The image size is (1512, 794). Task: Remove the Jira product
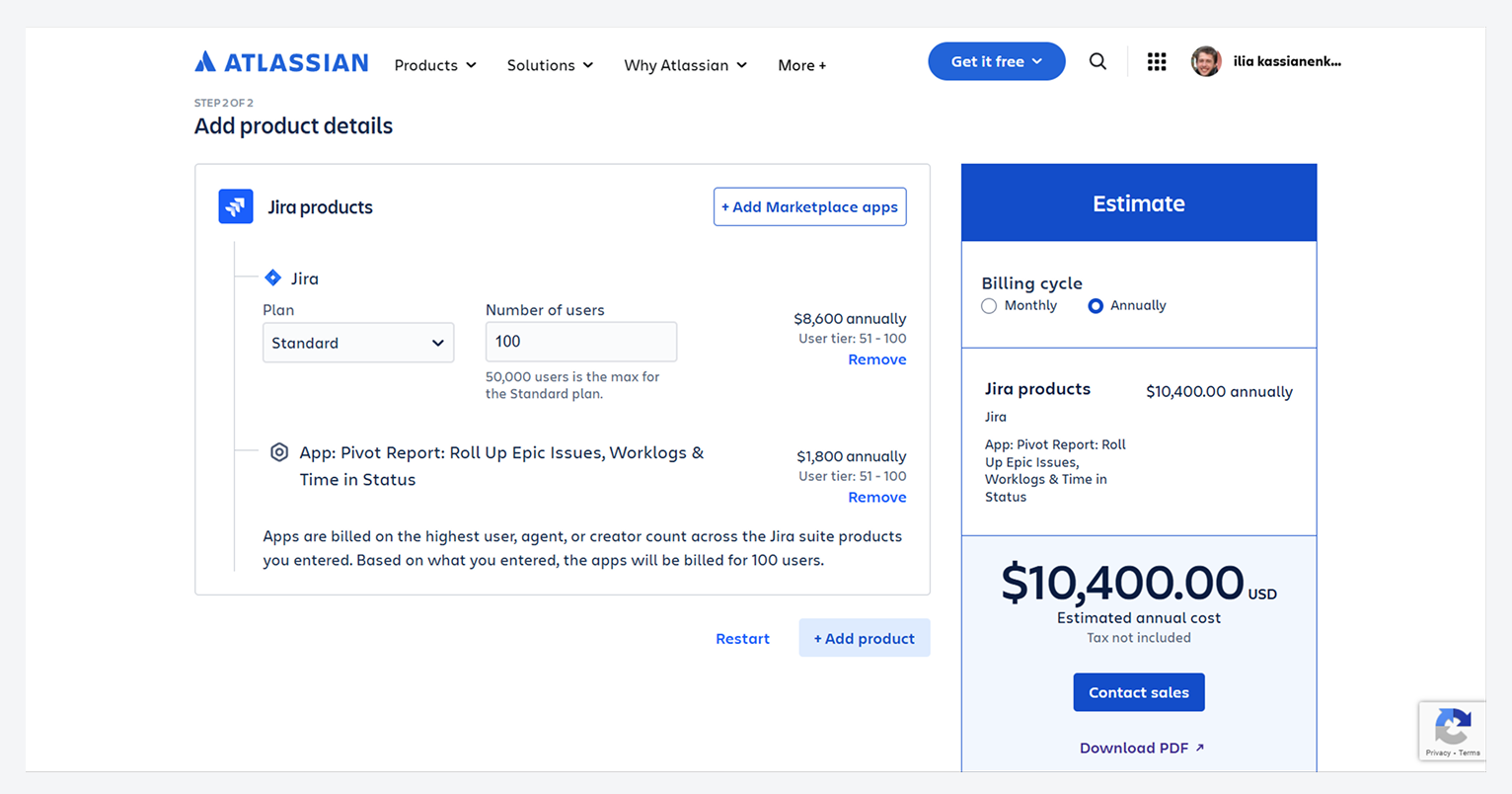point(877,359)
